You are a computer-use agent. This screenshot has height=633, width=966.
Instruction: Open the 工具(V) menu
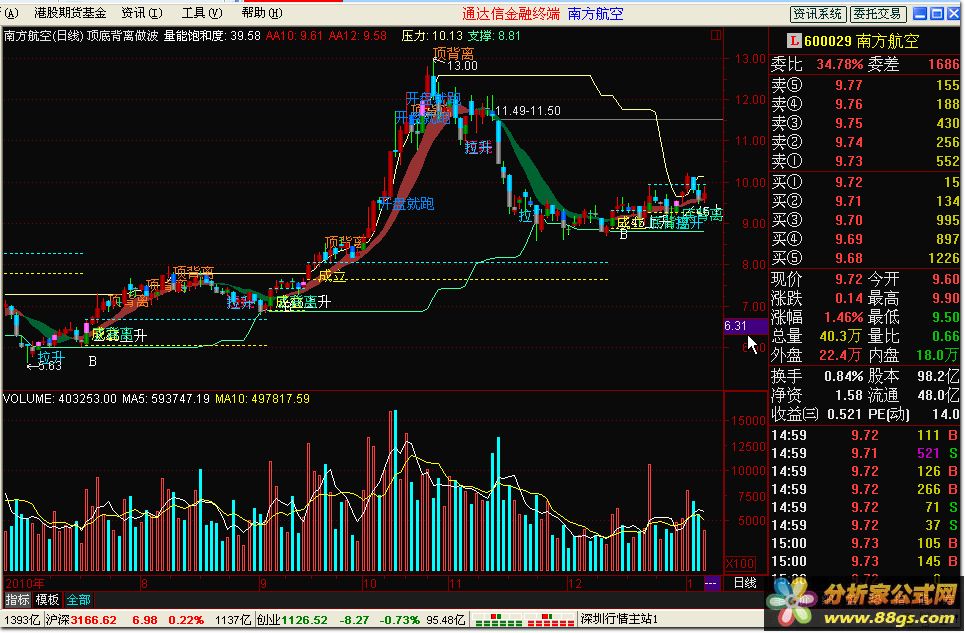[202, 13]
